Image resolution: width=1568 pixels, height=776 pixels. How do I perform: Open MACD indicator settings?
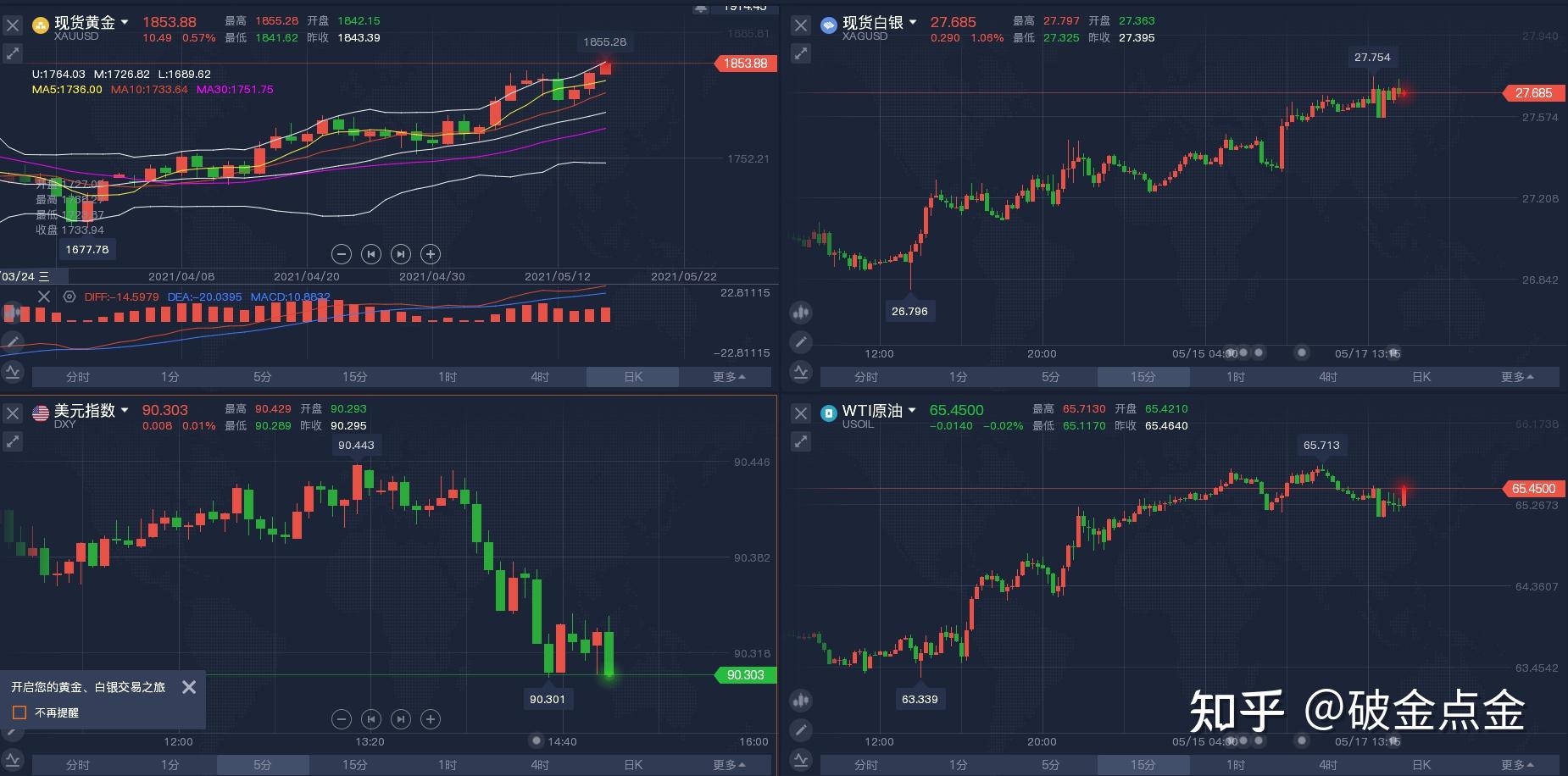click(70, 297)
